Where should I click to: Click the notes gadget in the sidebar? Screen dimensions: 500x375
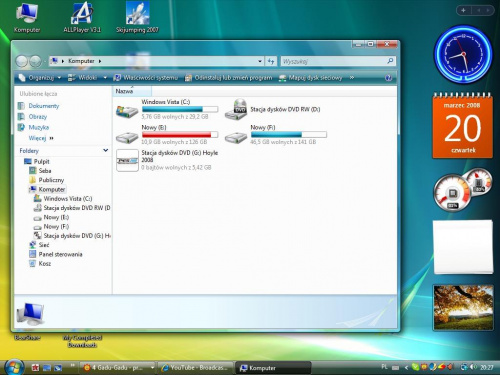(463, 247)
